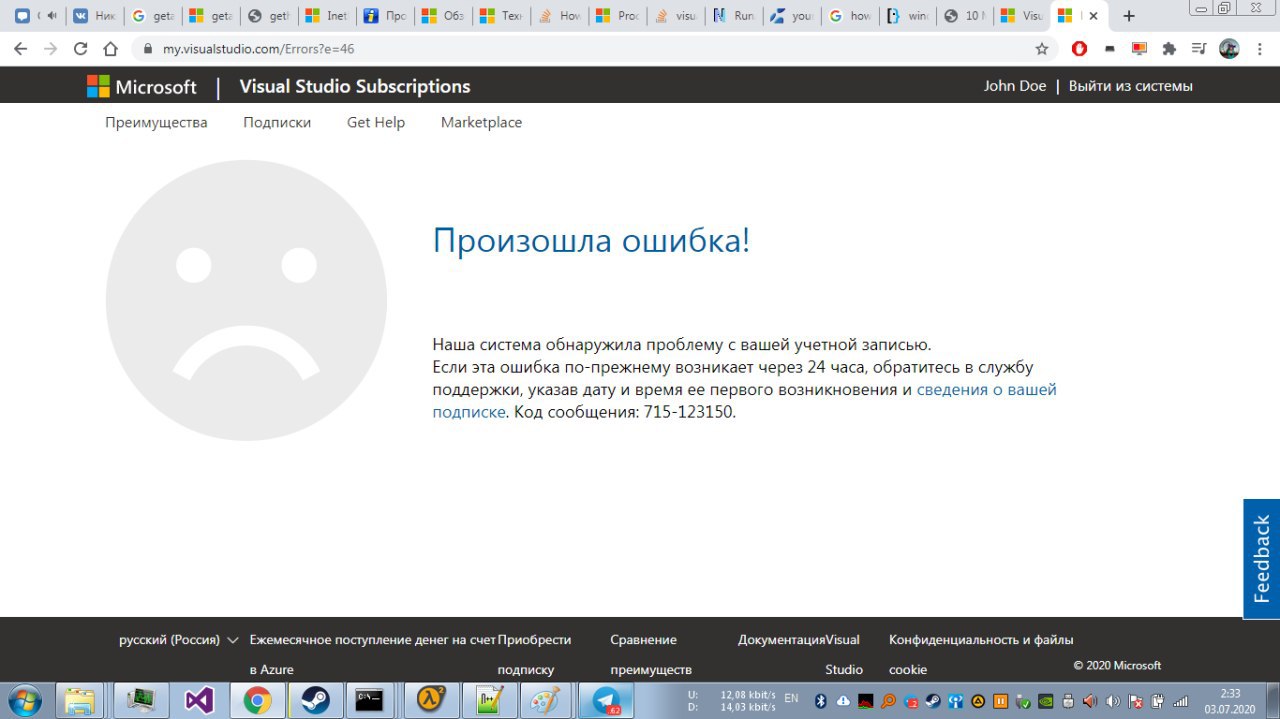Open Notepad++ from the taskbar
The height and width of the screenshot is (719, 1280).
coord(489,701)
